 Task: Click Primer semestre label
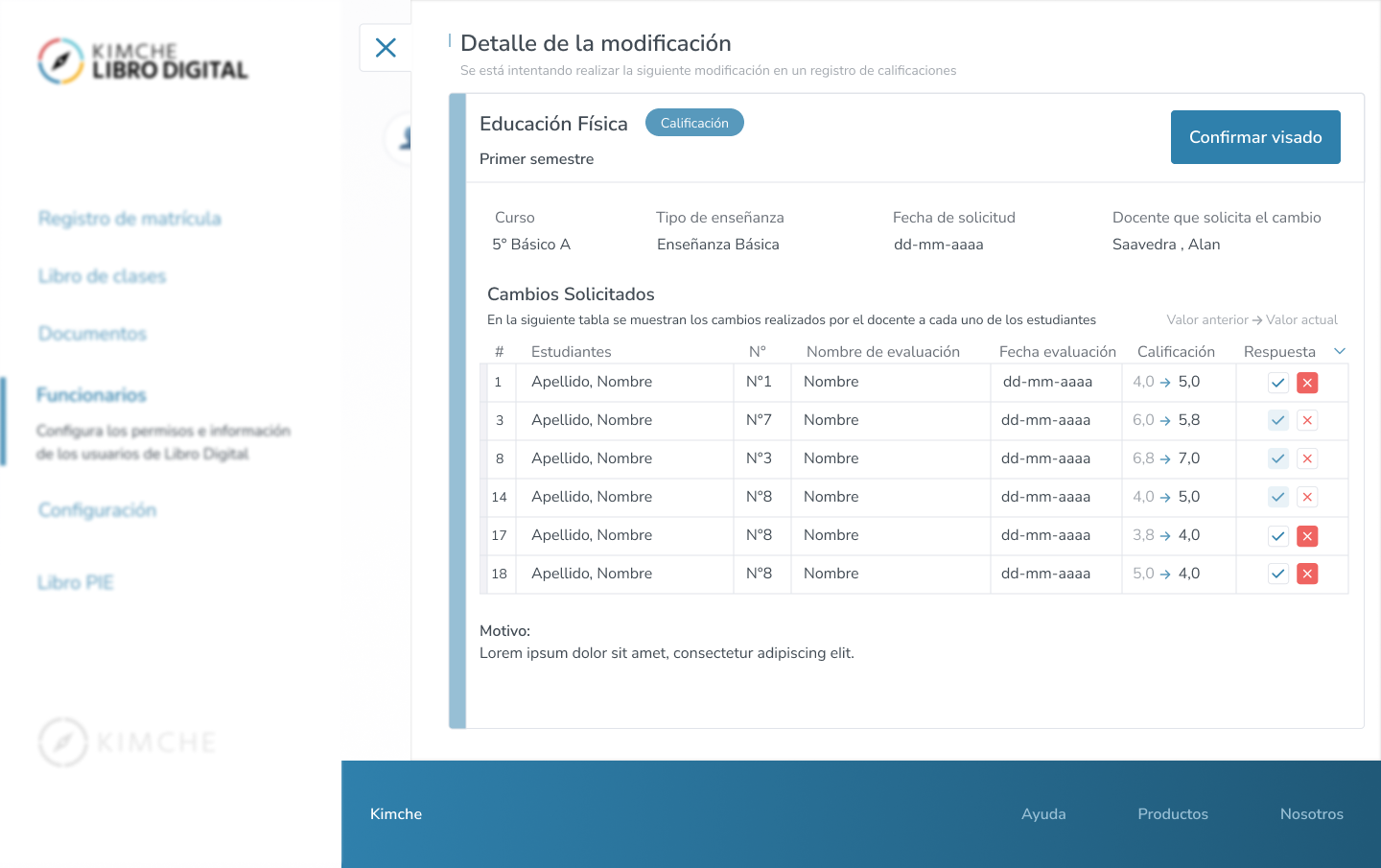pos(536,159)
